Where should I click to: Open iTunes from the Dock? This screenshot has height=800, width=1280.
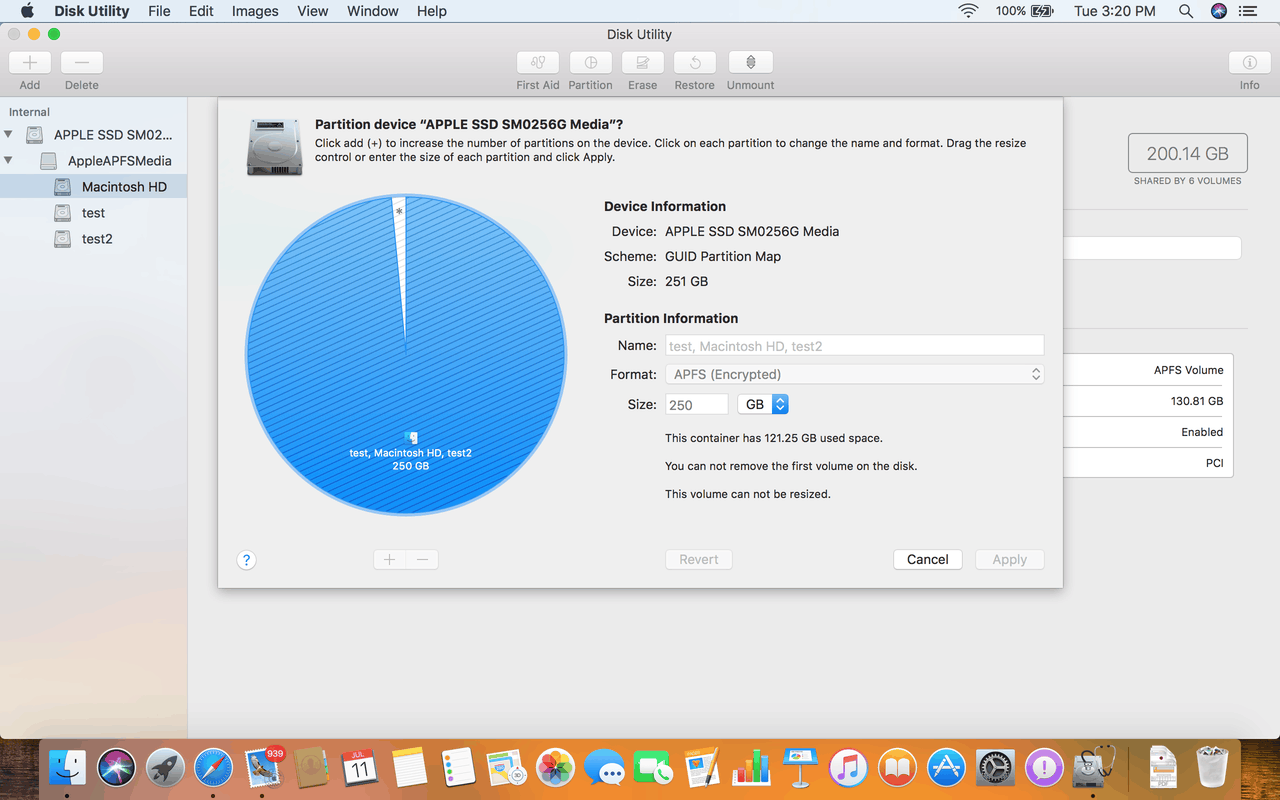pos(849,768)
